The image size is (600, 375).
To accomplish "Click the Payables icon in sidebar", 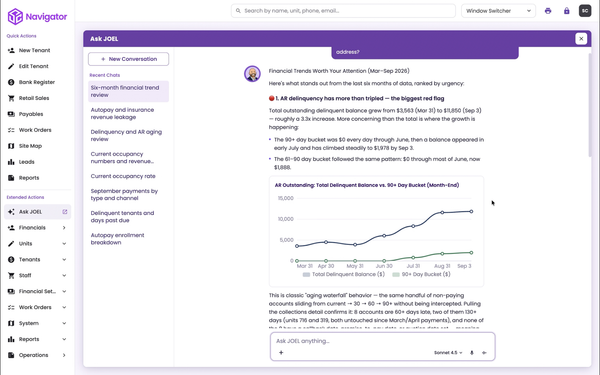I will pos(11,114).
